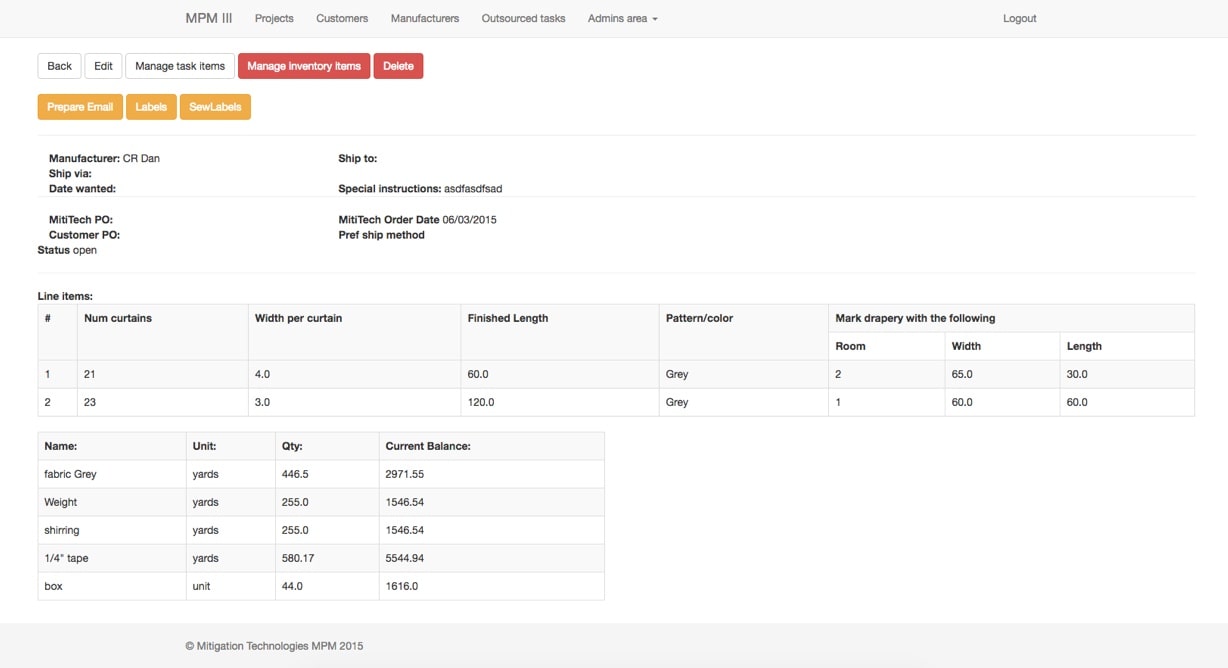Log out using the Logout link
Image resolution: width=1228 pixels, height=668 pixels.
(1019, 18)
